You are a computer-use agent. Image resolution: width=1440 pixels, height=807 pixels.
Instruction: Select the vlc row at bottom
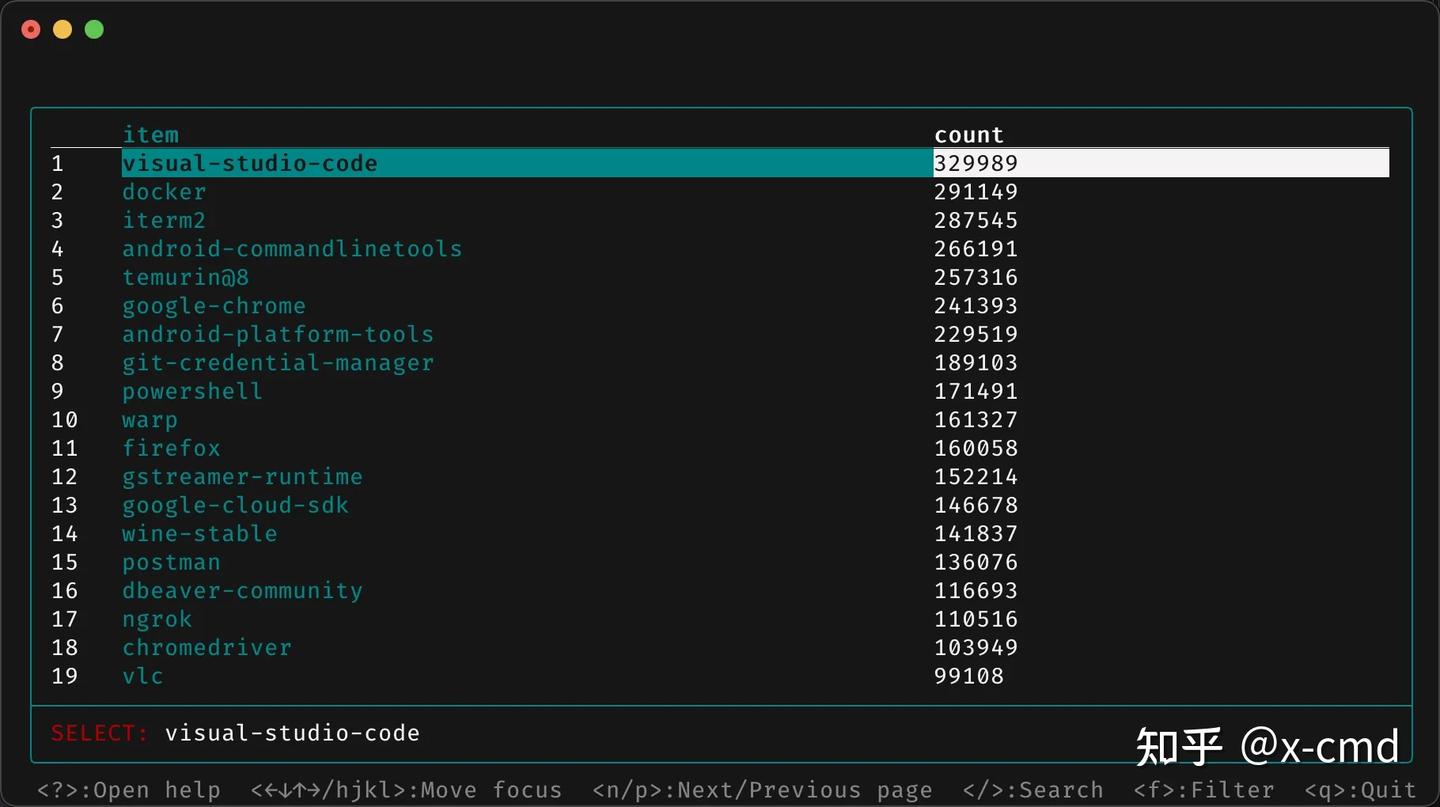143,676
